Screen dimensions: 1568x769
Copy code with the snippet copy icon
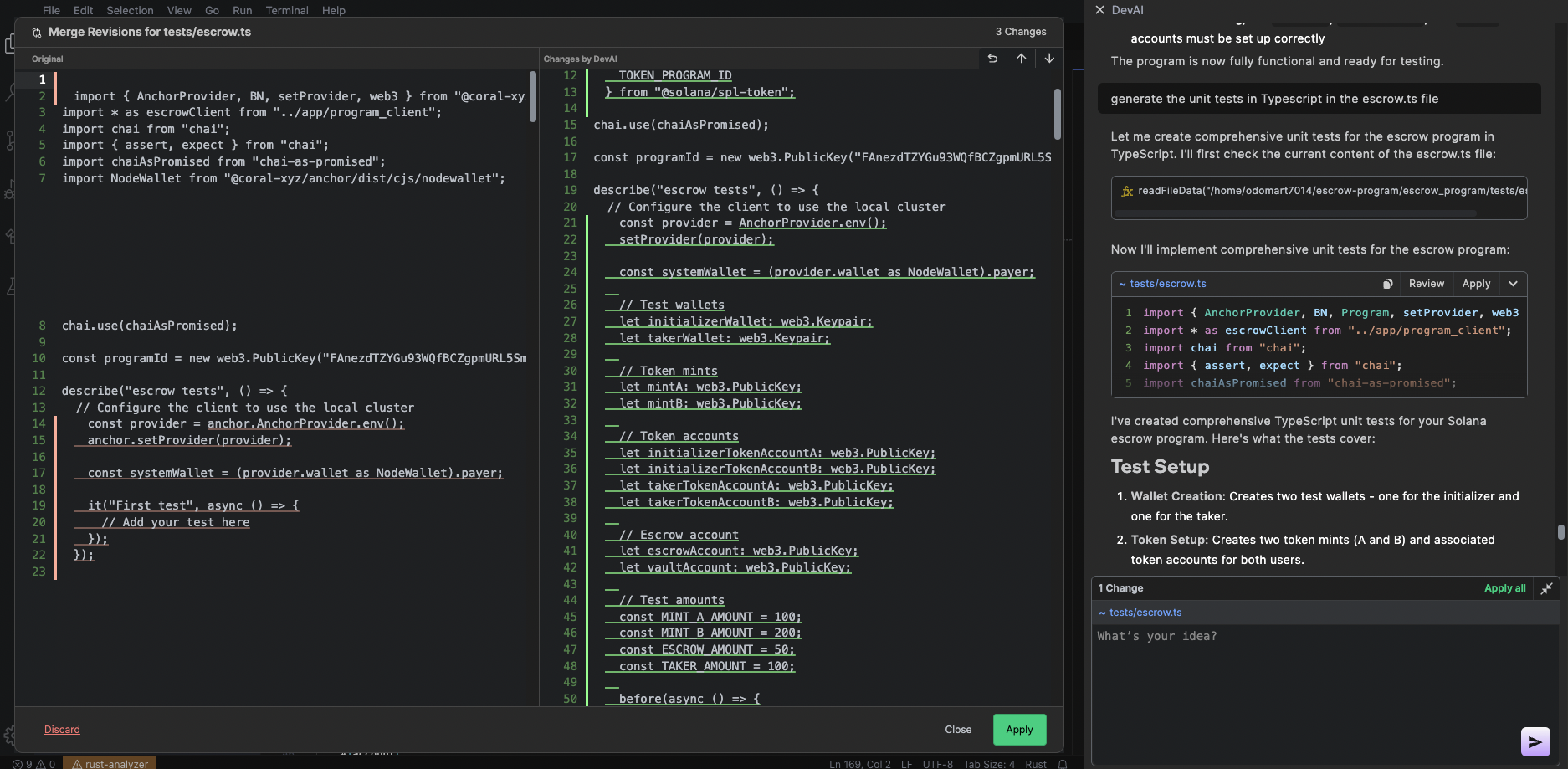click(1387, 284)
